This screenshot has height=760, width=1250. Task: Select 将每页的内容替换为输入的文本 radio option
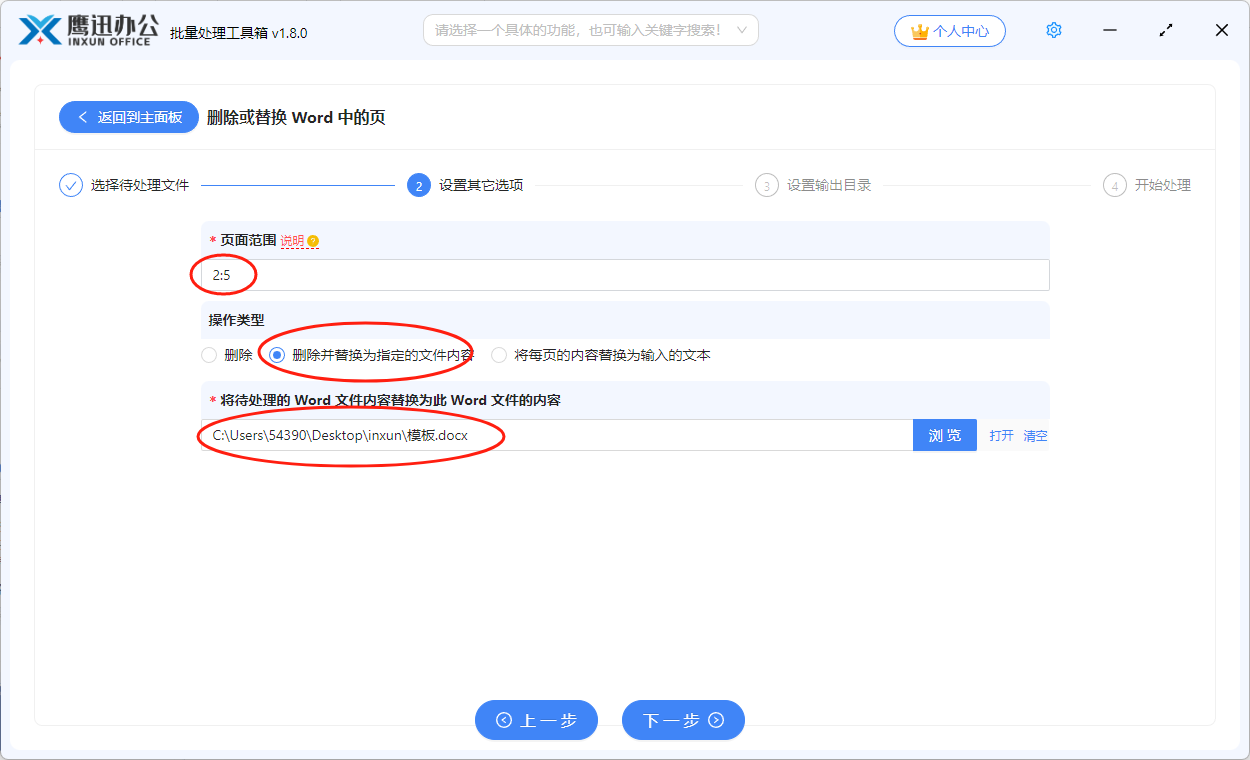pyautogui.click(x=499, y=355)
